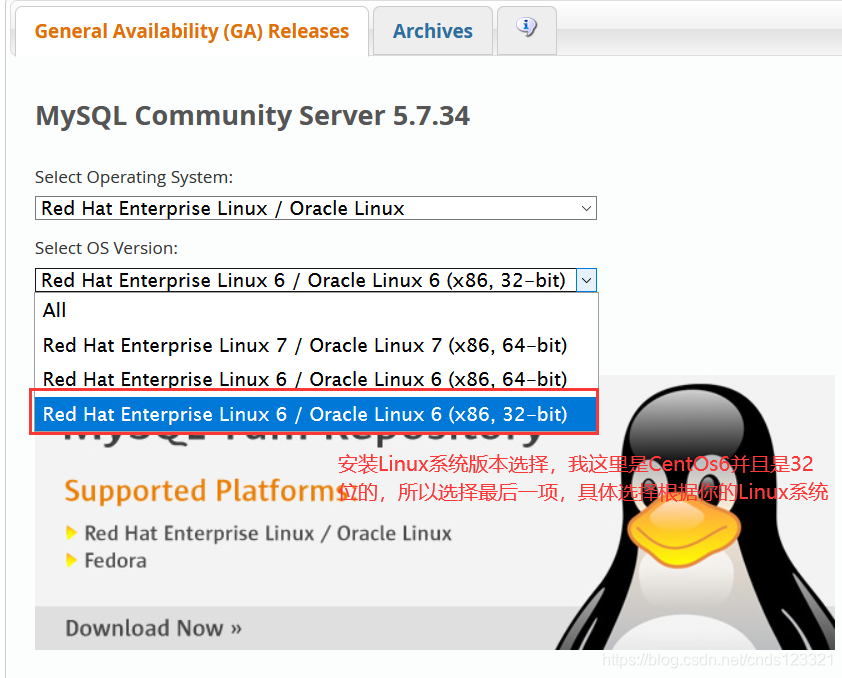The width and height of the screenshot is (842, 678).
Task: Click the Download Now » link
Action: 154,628
